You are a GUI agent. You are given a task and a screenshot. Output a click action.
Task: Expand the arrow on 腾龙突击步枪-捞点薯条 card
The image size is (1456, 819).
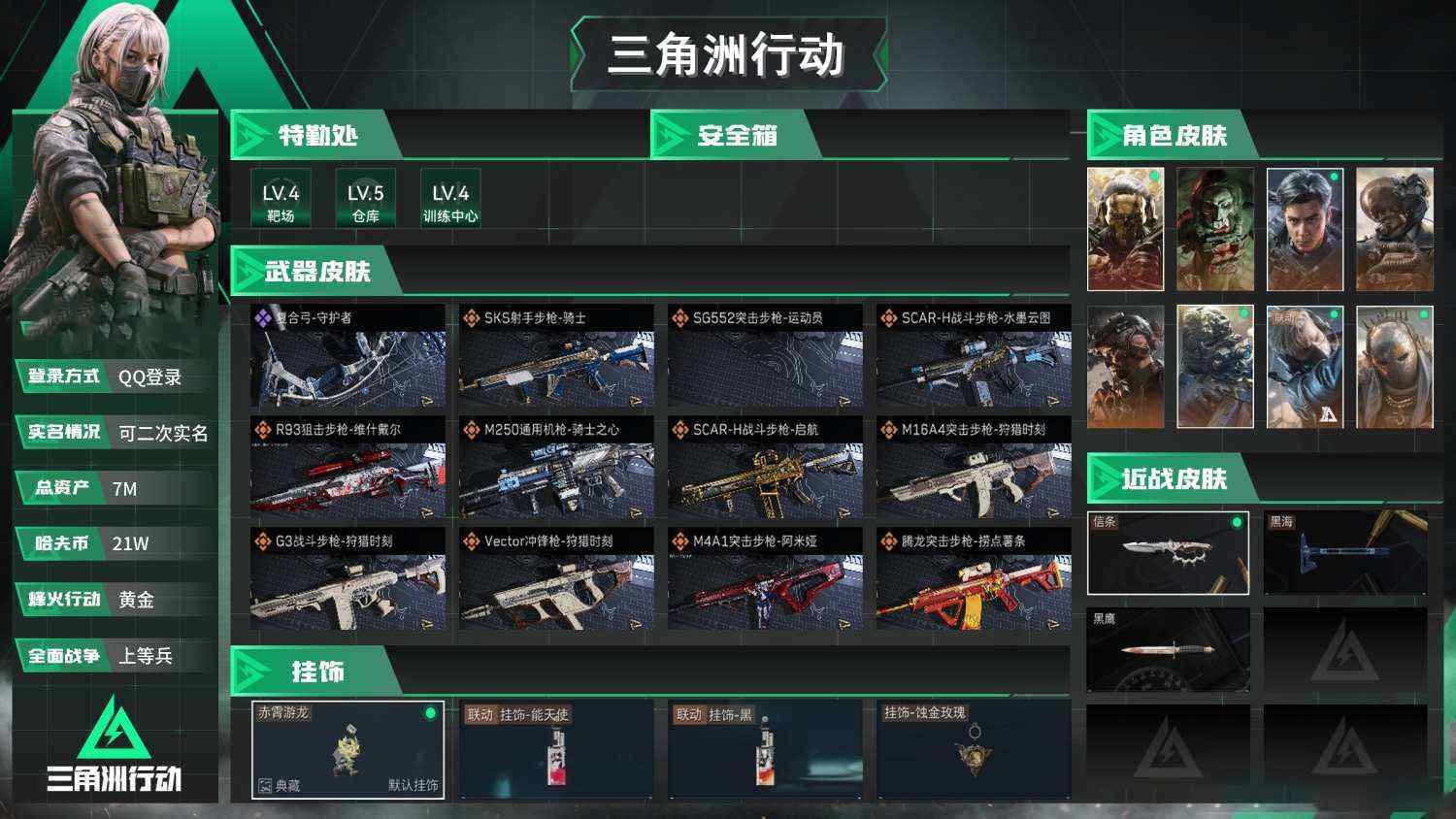(x=1053, y=624)
